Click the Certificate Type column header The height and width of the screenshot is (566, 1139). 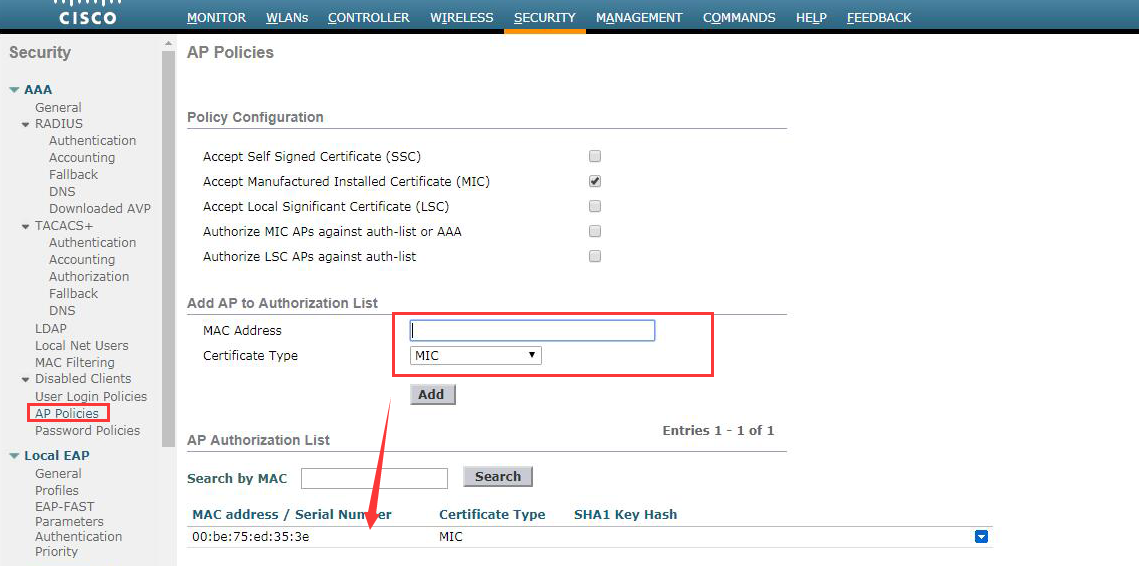pyautogui.click(x=492, y=514)
